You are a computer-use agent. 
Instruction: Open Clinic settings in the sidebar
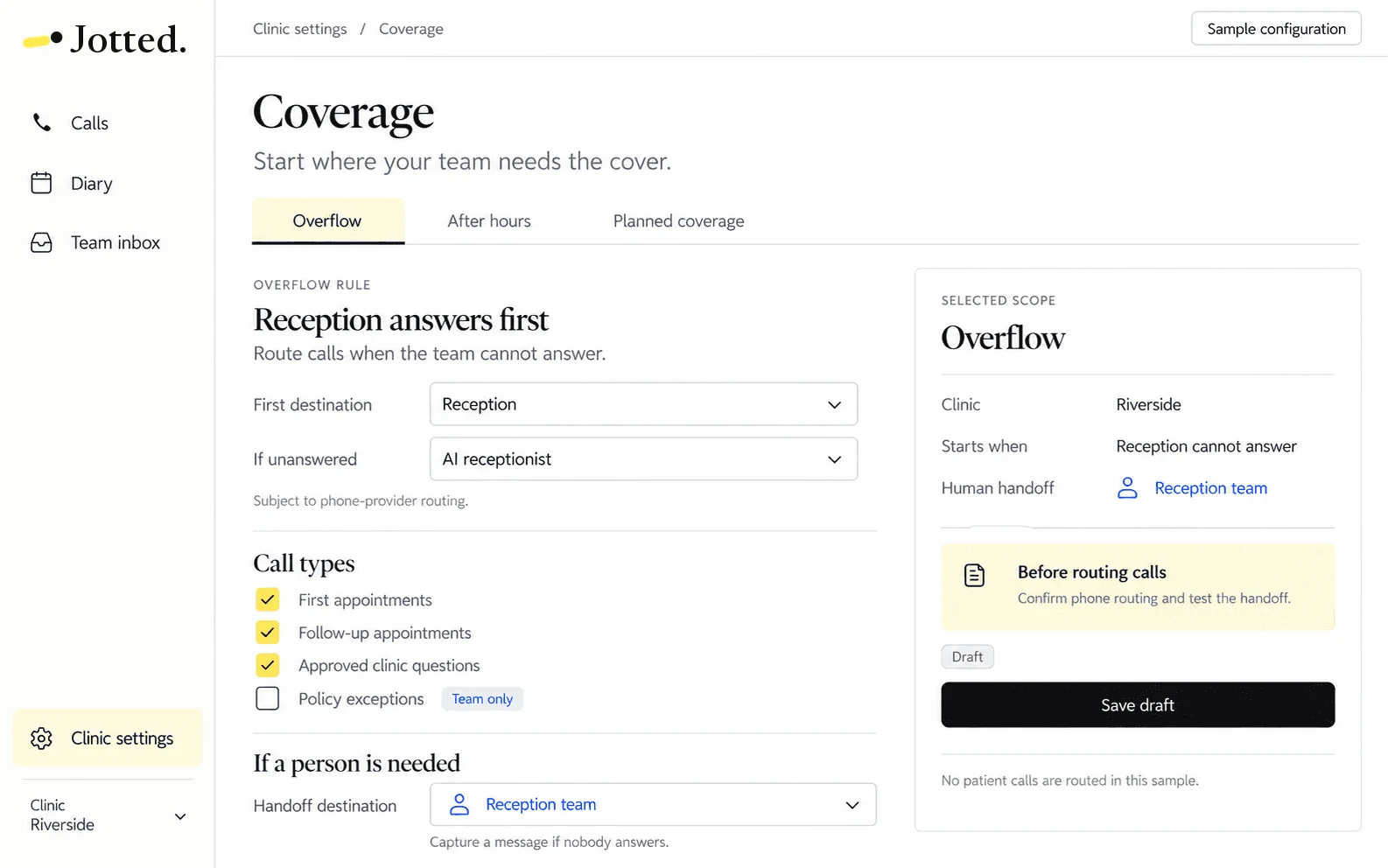pyautogui.click(x=108, y=738)
